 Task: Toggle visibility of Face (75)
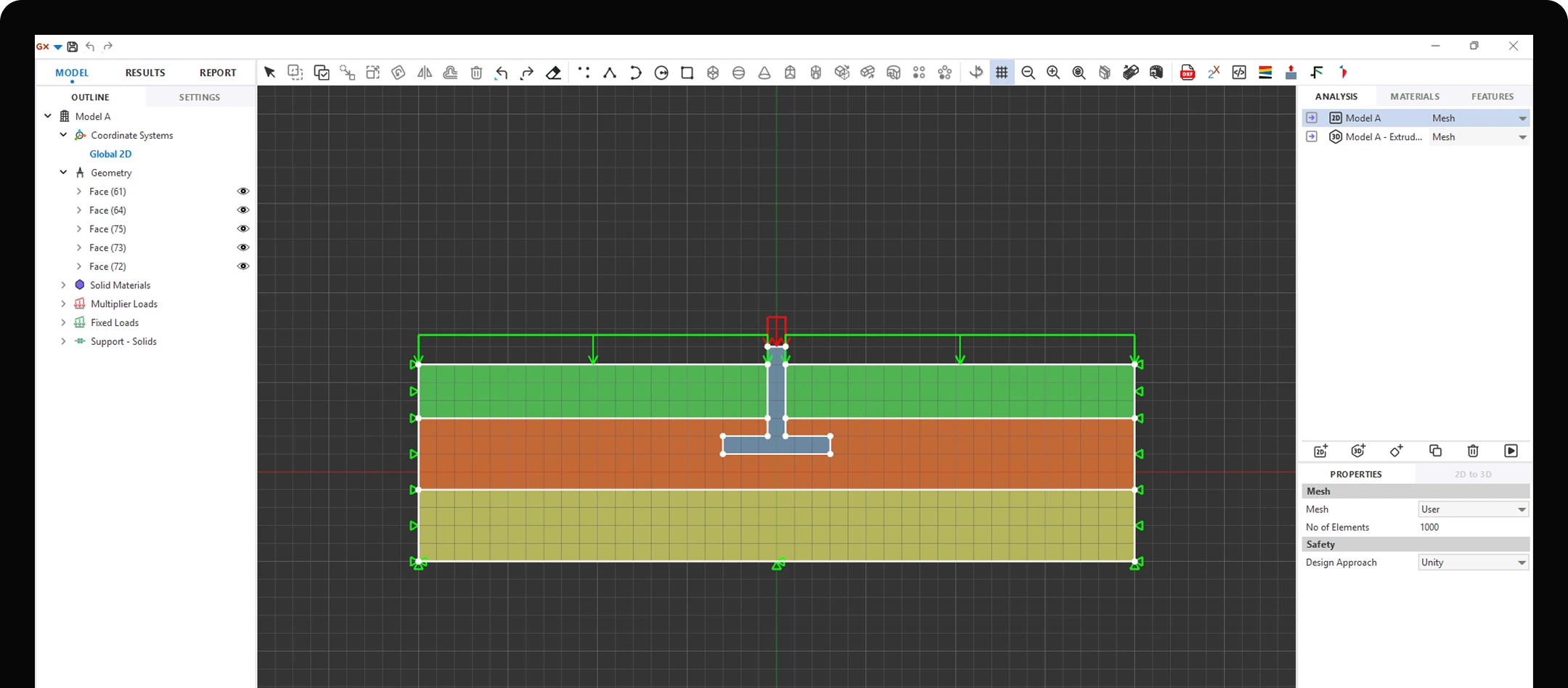point(243,229)
